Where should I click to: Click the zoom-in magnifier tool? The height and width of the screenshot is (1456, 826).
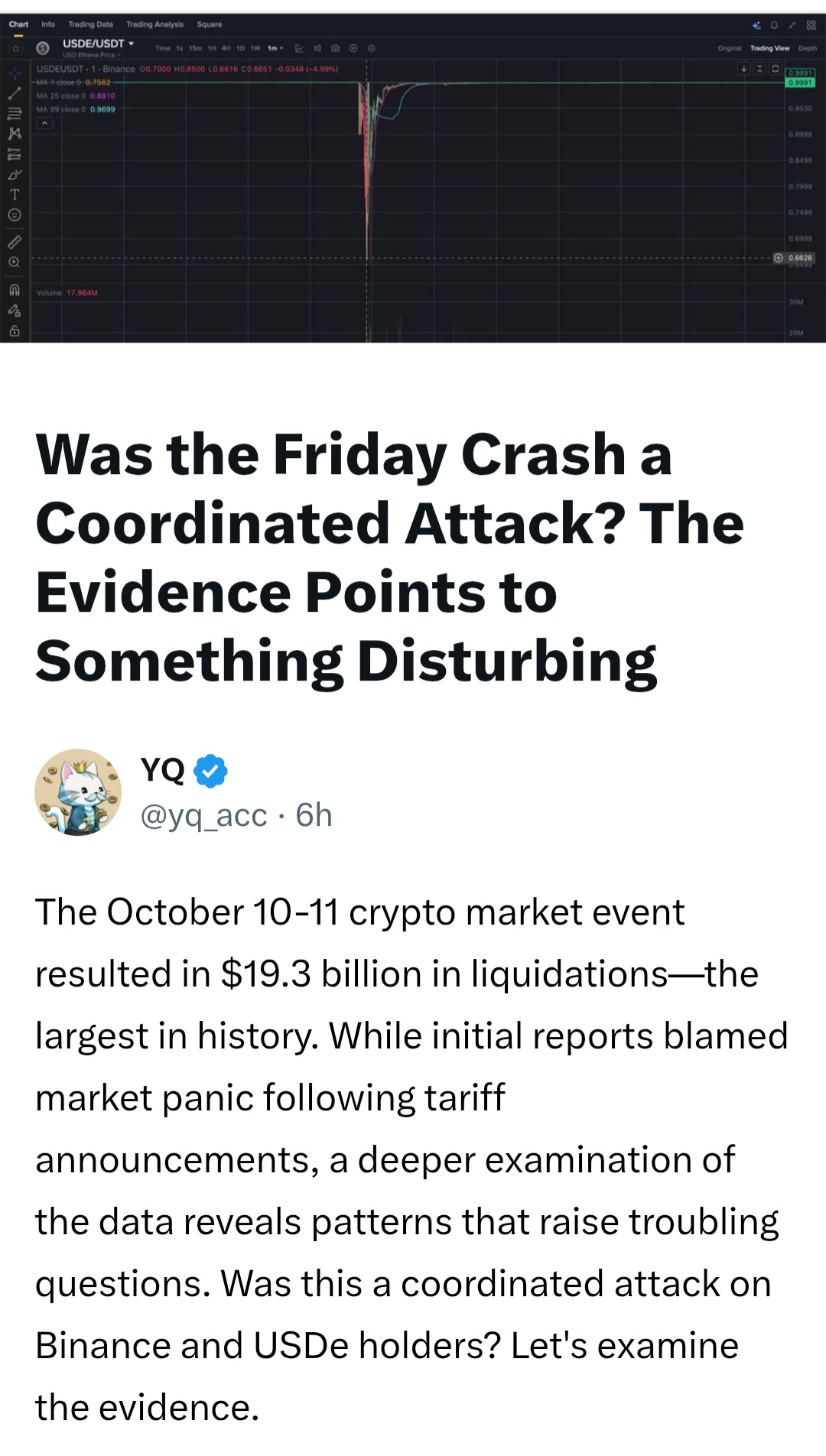click(x=14, y=262)
